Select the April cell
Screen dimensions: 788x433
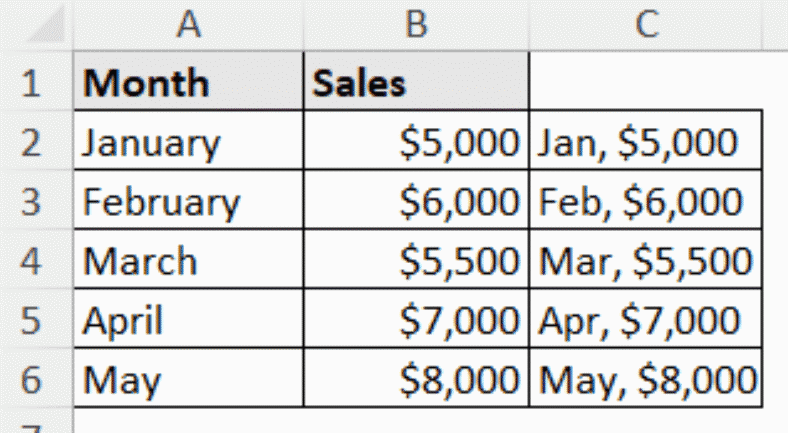[x=188, y=321]
